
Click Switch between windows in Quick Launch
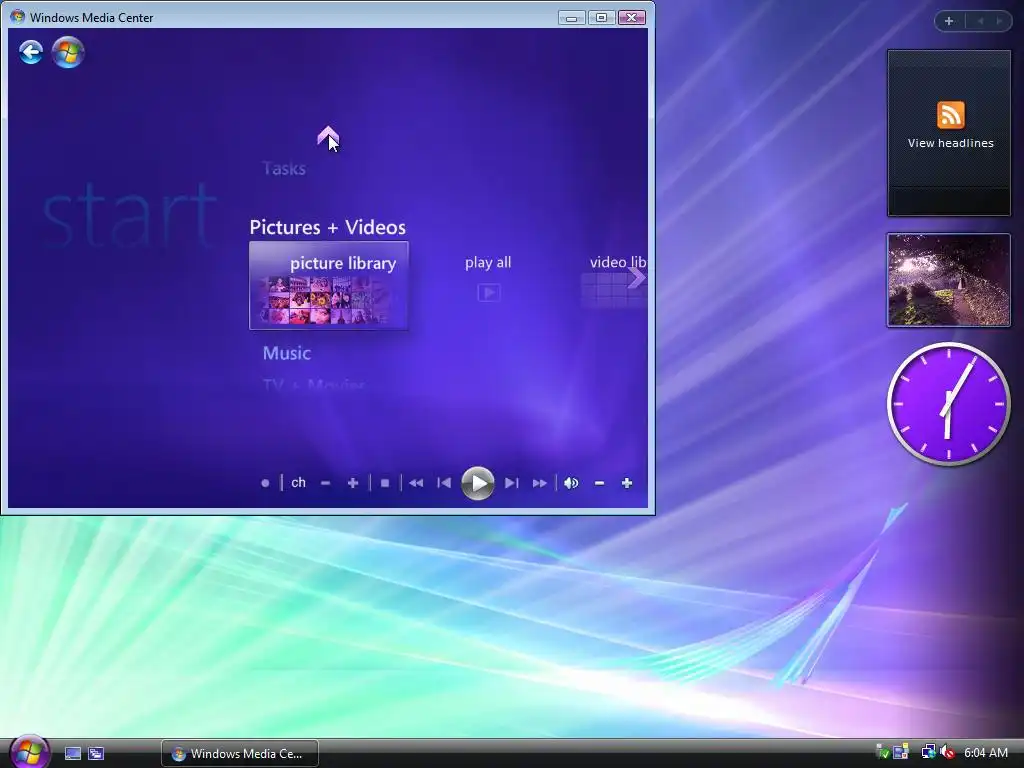[x=96, y=754]
